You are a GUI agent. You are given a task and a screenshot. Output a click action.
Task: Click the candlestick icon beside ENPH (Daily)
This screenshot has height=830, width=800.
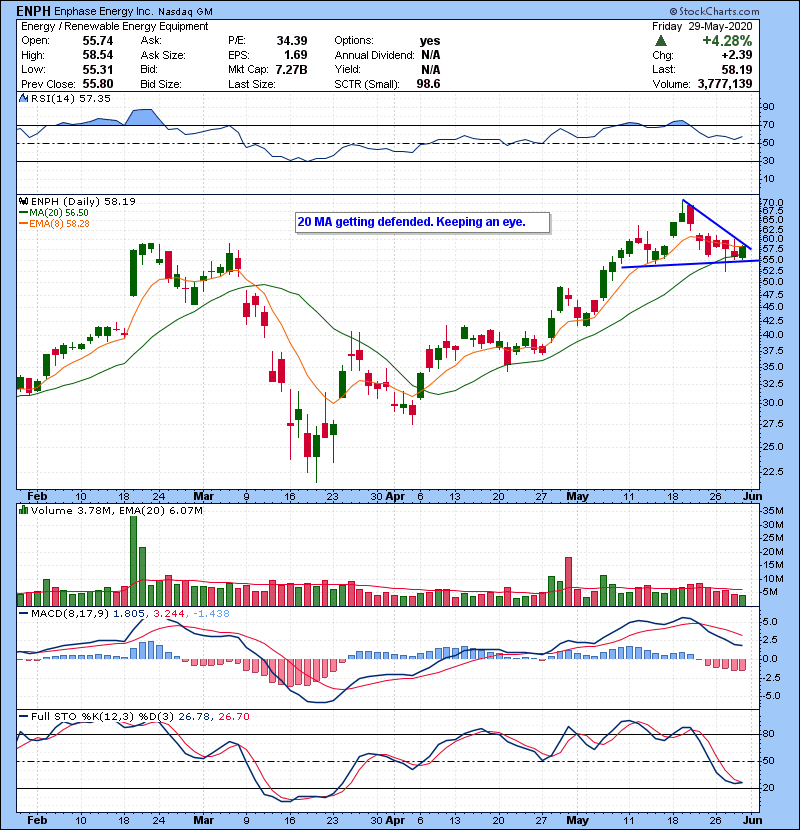[23, 202]
